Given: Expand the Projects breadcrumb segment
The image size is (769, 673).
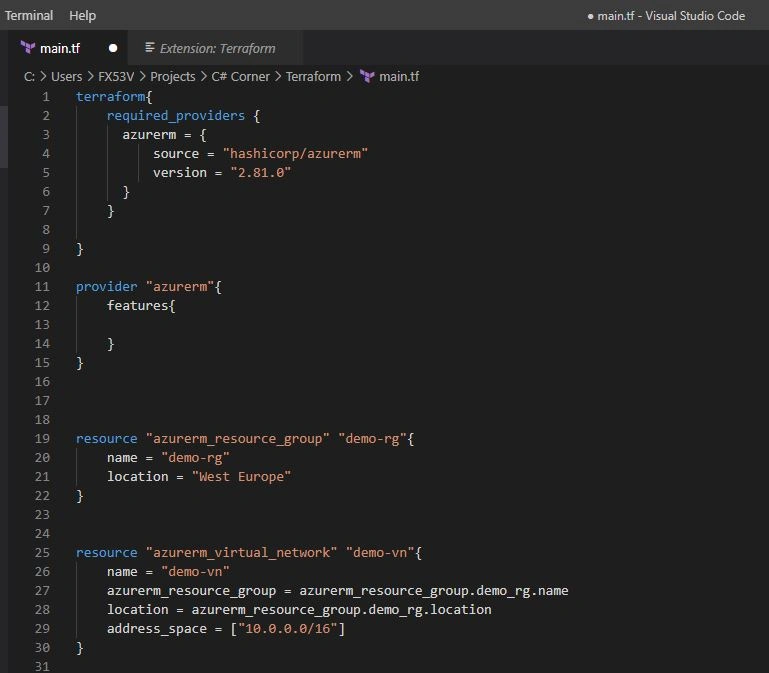Looking at the screenshot, I should (173, 77).
